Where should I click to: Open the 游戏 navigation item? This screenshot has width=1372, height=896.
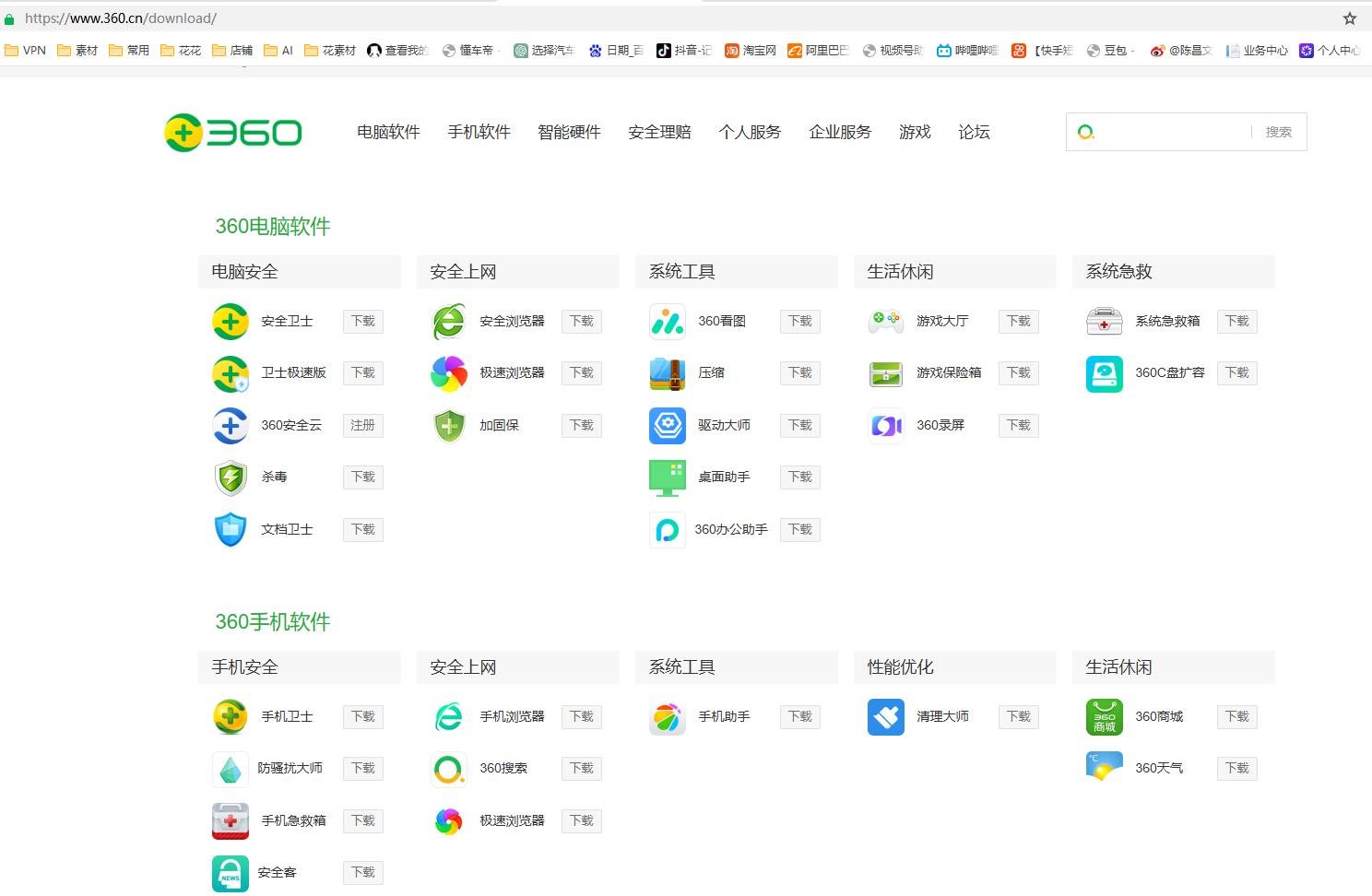tap(915, 132)
